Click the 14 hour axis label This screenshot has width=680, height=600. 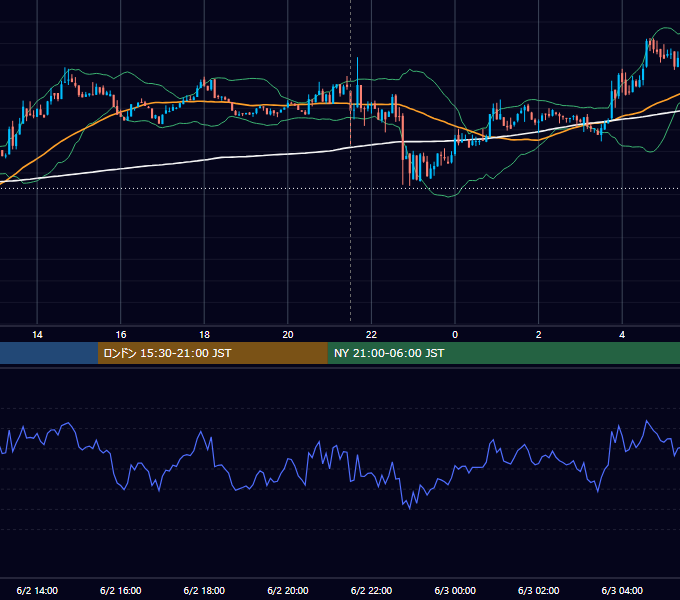[x=37, y=335]
